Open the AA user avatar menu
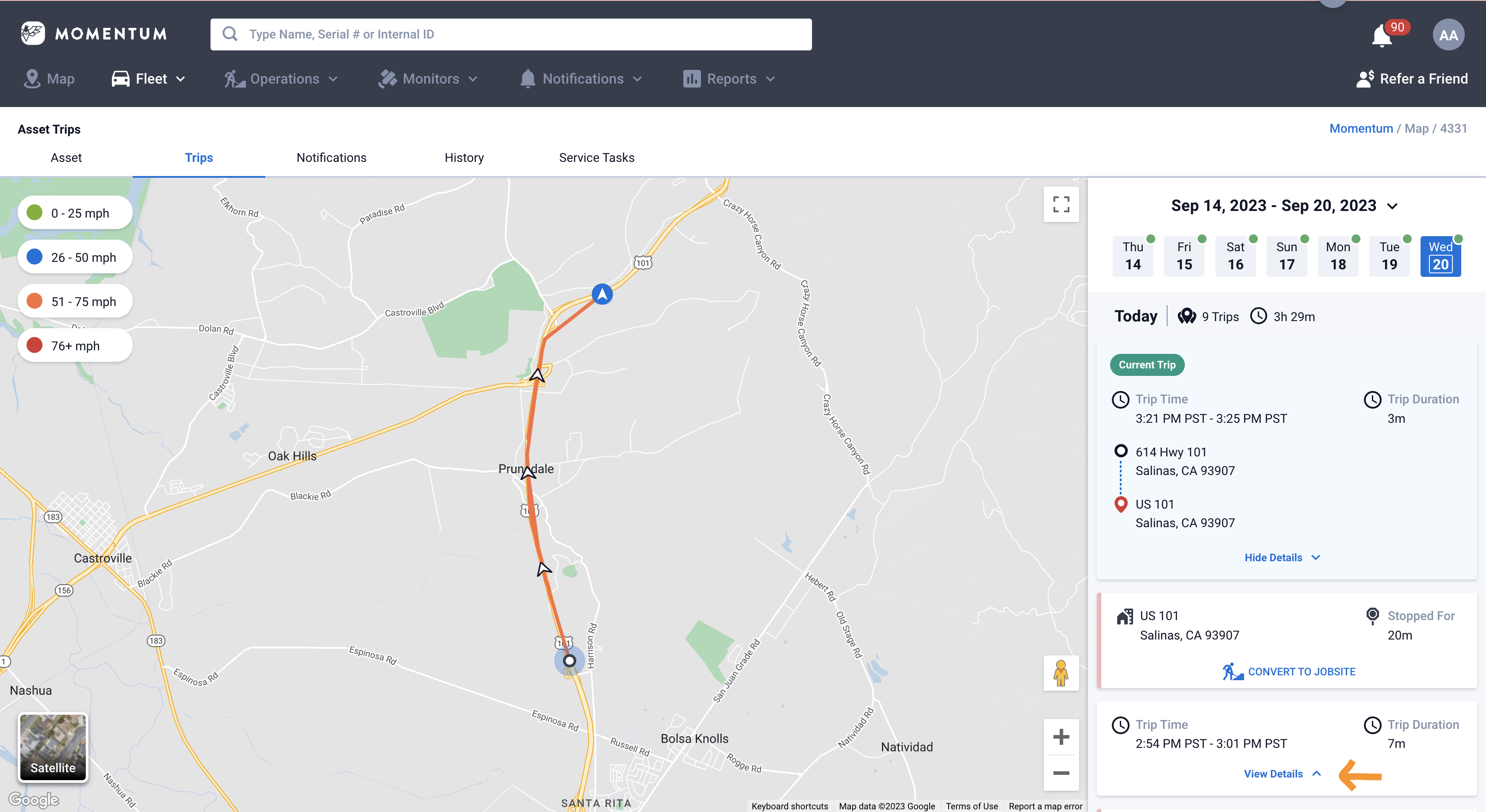This screenshot has height=812, width=1486. pyautogui.click(x=1448, y=34)
